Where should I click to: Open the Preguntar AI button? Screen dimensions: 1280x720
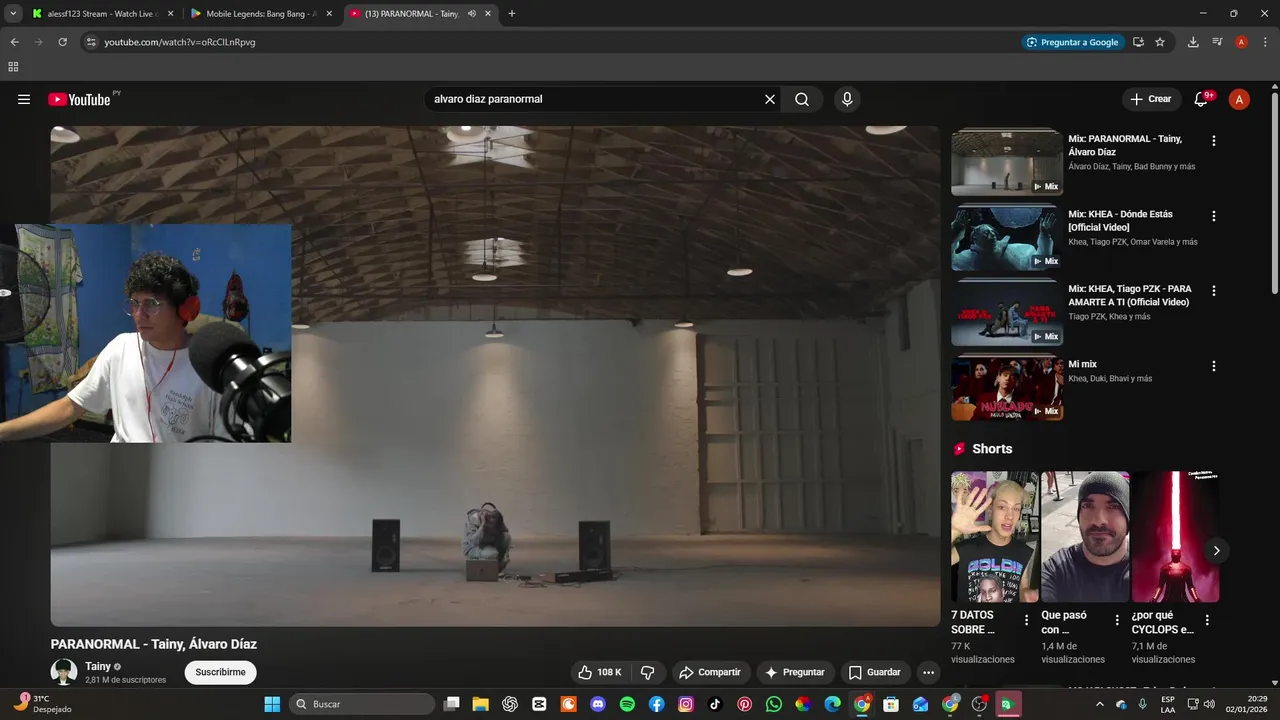click(795, 672)
